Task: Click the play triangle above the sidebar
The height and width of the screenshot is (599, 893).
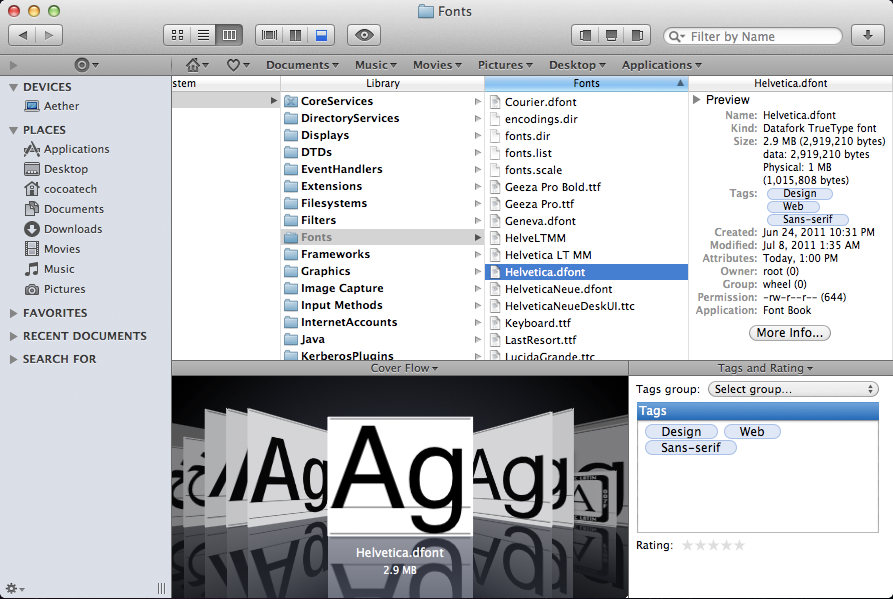Action: (14, 65)
